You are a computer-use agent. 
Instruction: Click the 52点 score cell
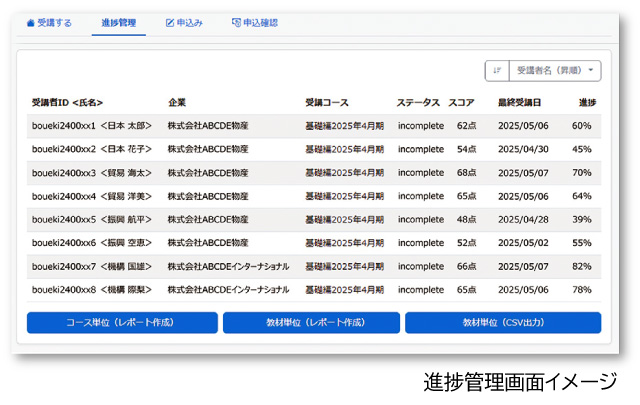tap(467, 243)
